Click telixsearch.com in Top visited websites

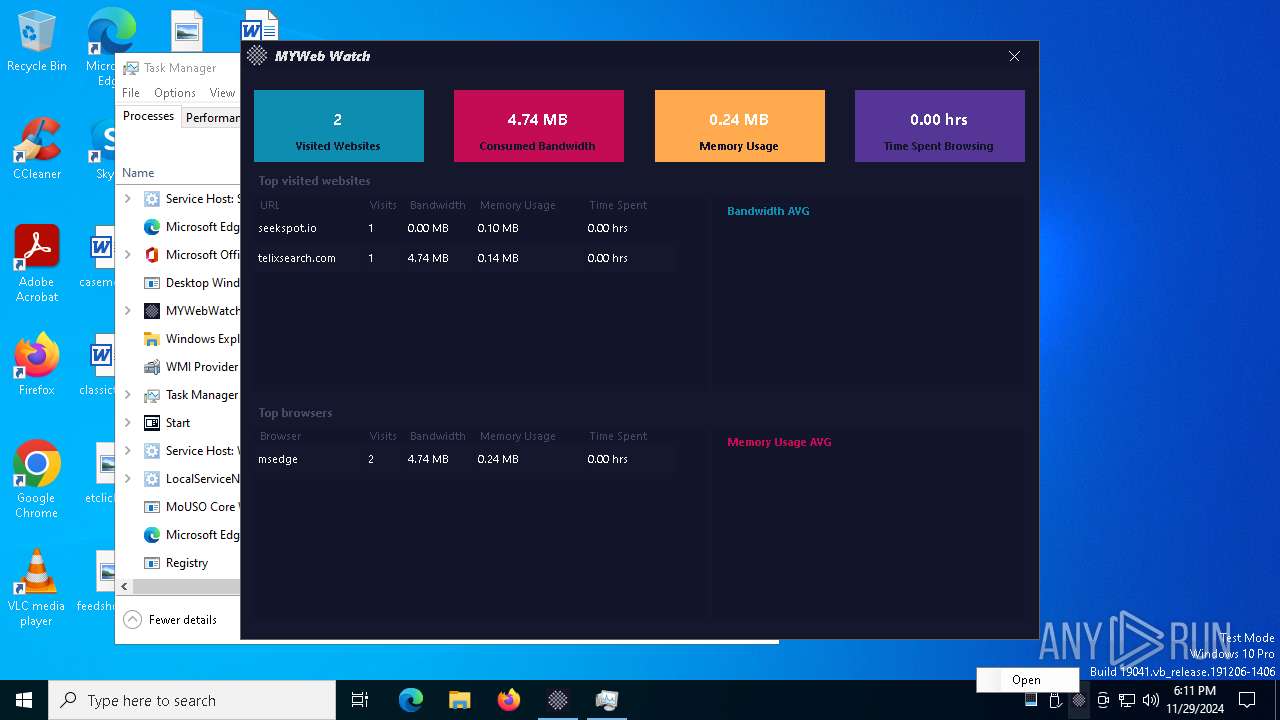pos(297,258)
